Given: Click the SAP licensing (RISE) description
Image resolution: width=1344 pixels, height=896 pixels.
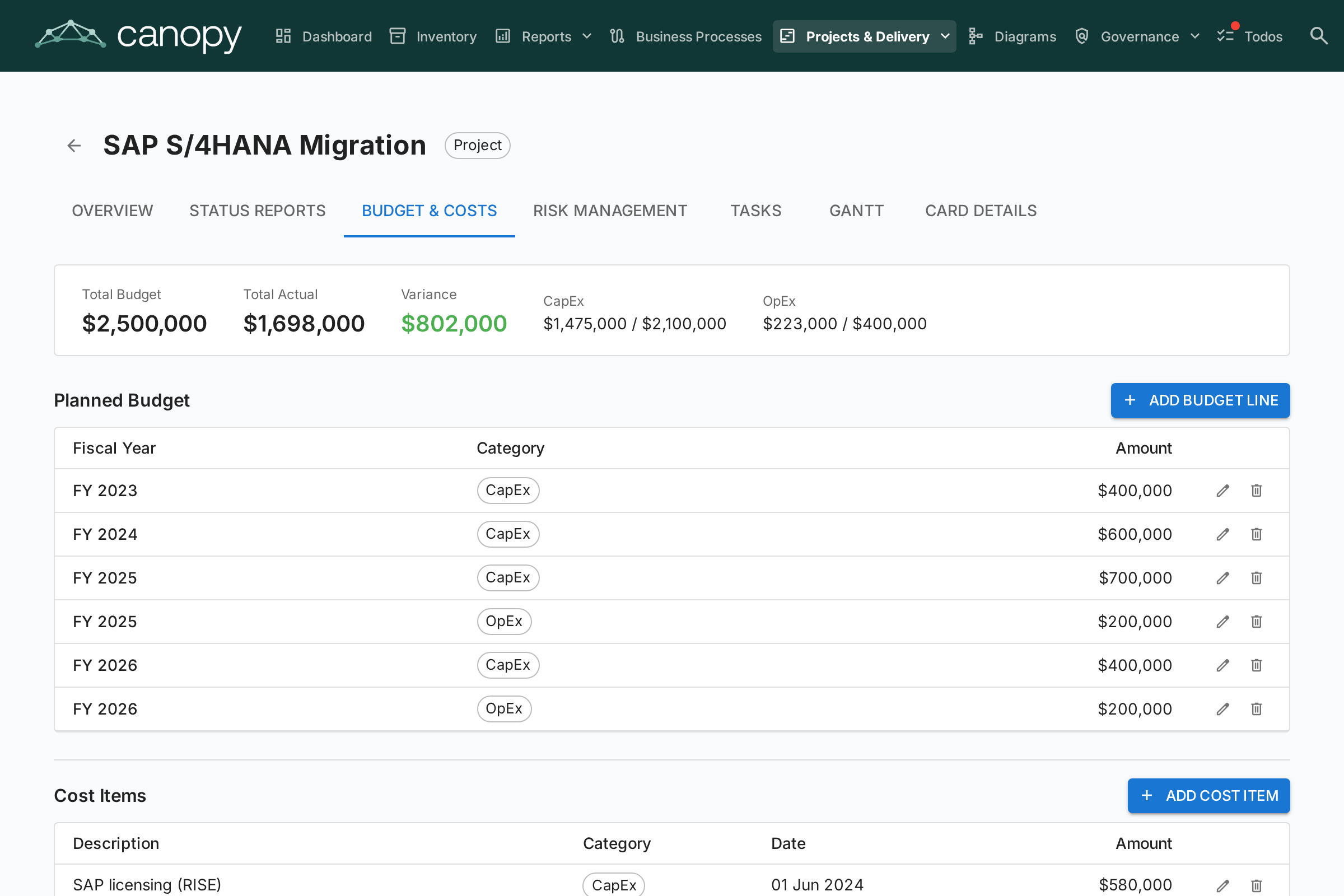Looking at the screenshot, I should click(x=147, y=885).
